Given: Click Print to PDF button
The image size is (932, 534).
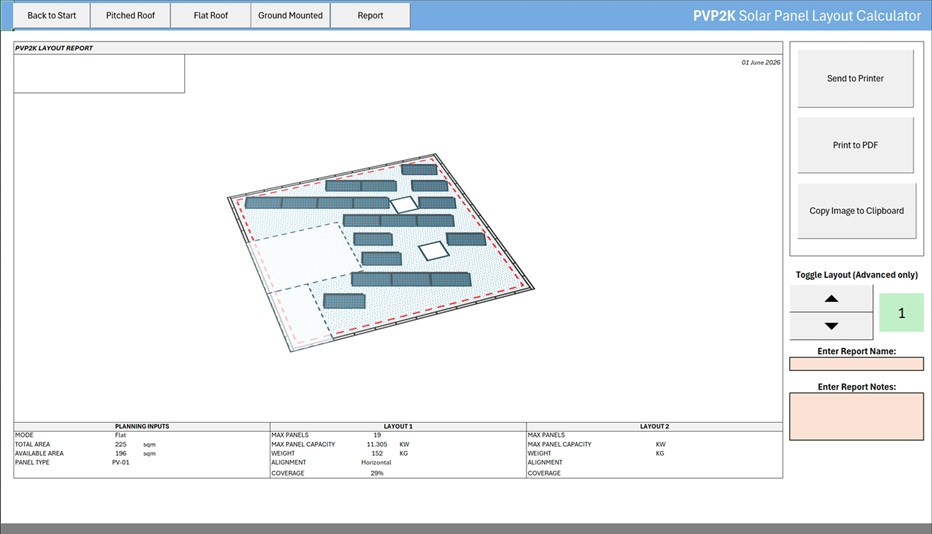Looking at the screenshot, I should click(855, 145).
